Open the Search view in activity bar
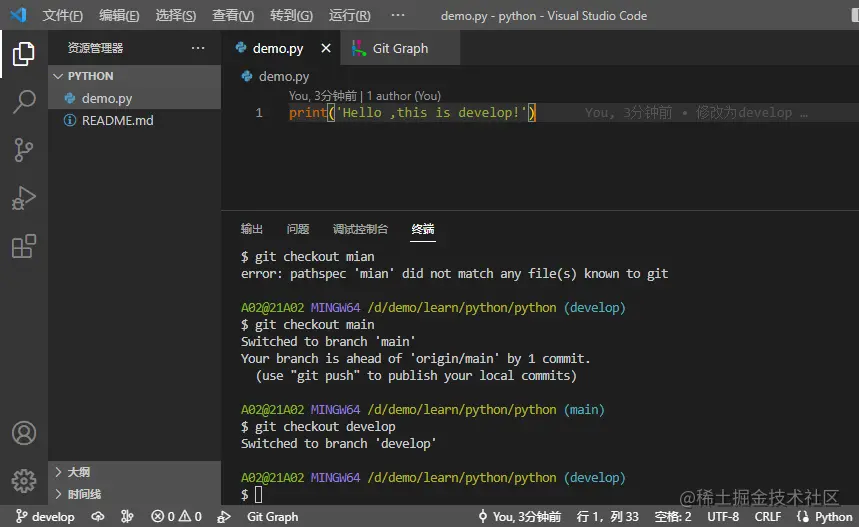Viewport: 859px width, 527px height. tap(24, 102)
